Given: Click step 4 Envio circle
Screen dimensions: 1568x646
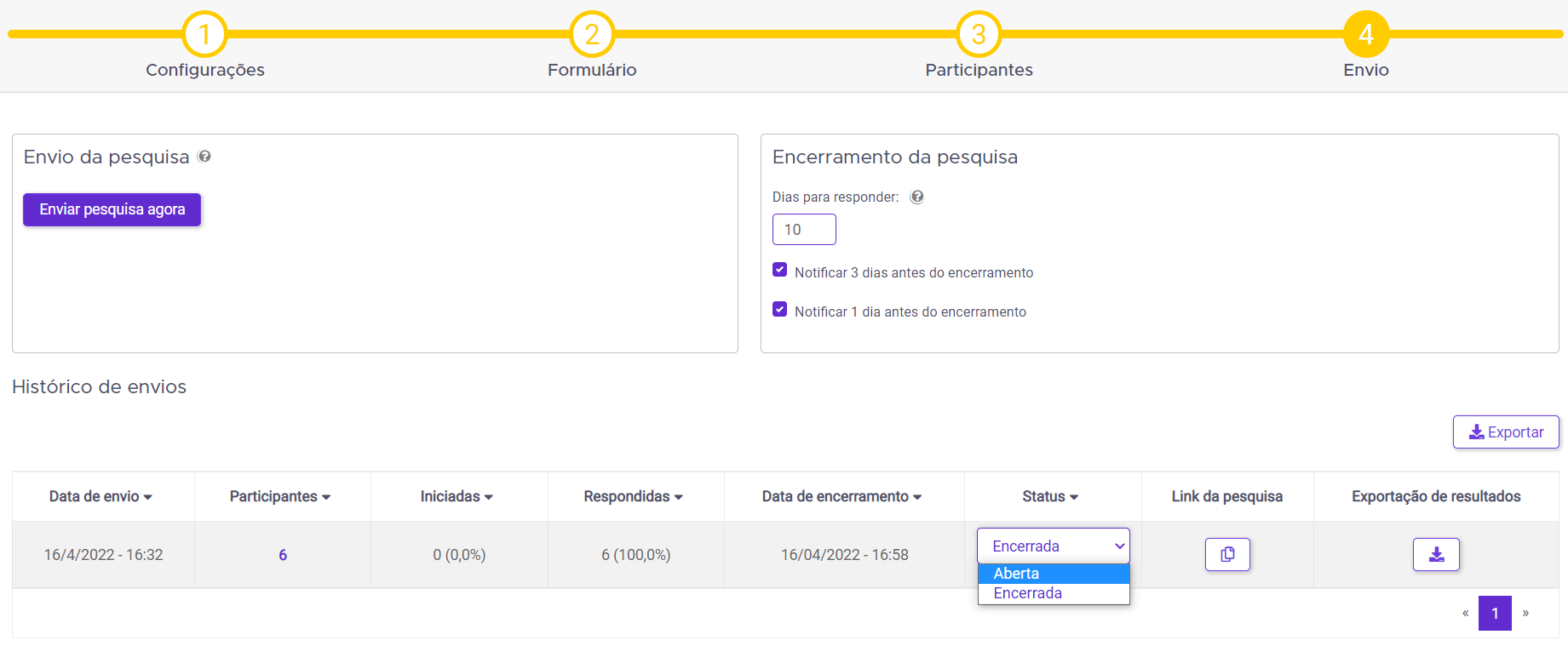Looking at the screenshot, I should (x=1366, y=34).
